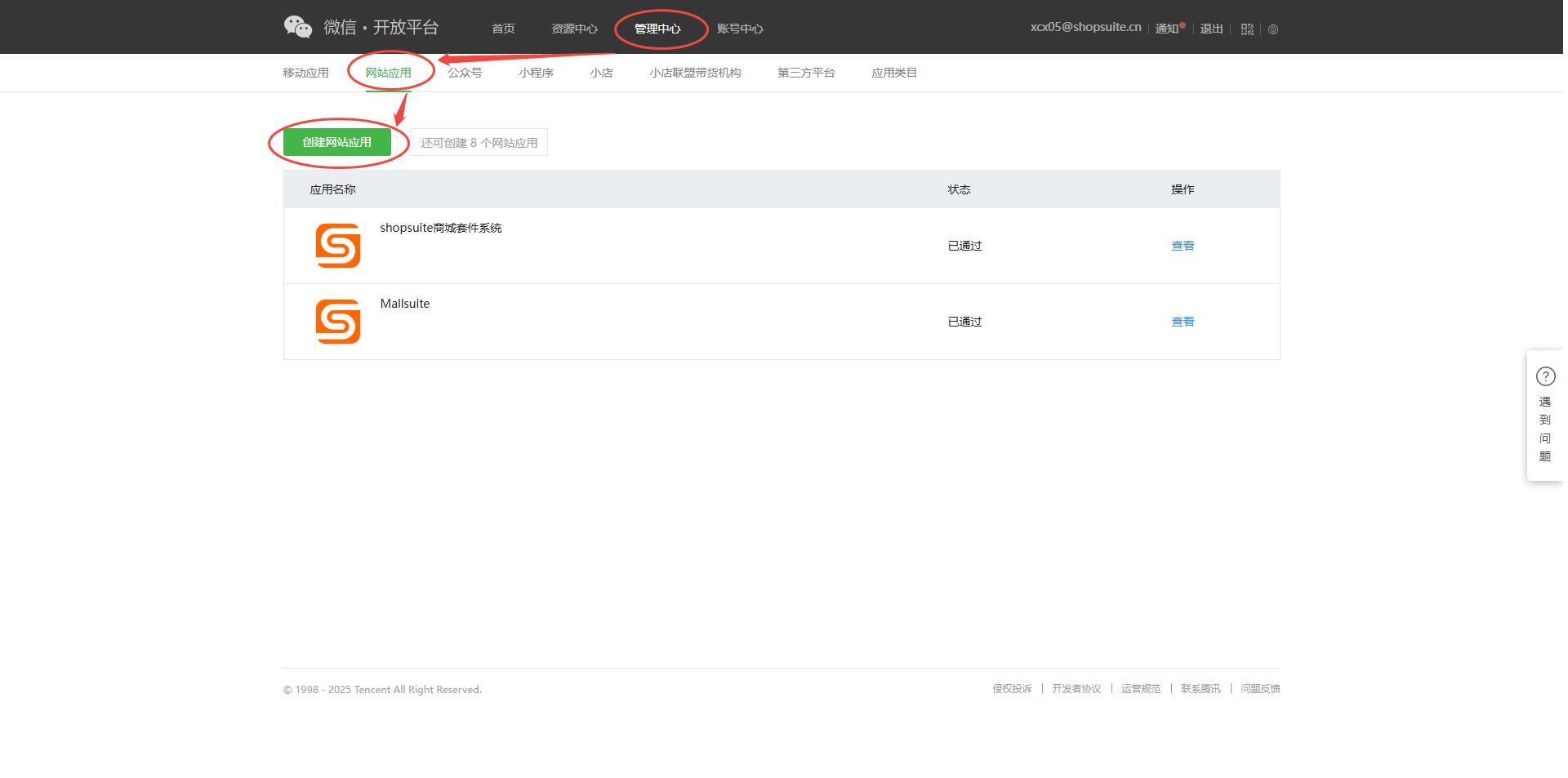Open the Mallsuite app logo
The height and width of the screenshot is (778, 1568).
click(x=338, y=322)
